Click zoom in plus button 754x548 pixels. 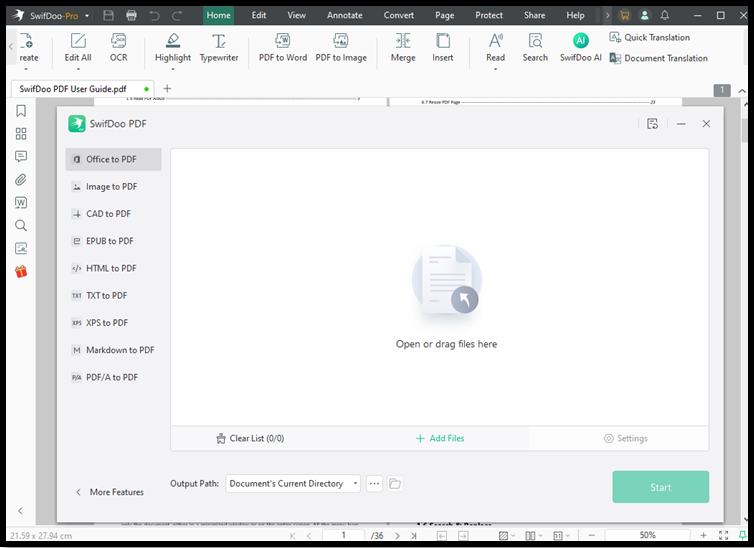703,535
